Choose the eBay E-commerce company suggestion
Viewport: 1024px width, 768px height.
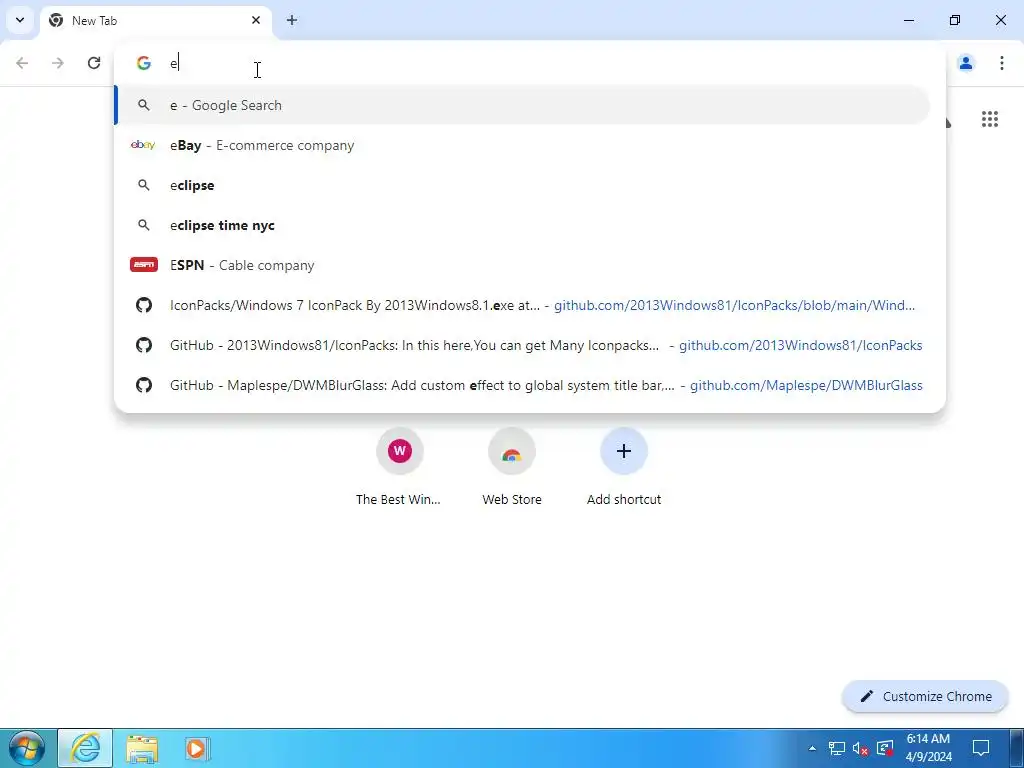[522, 145]
